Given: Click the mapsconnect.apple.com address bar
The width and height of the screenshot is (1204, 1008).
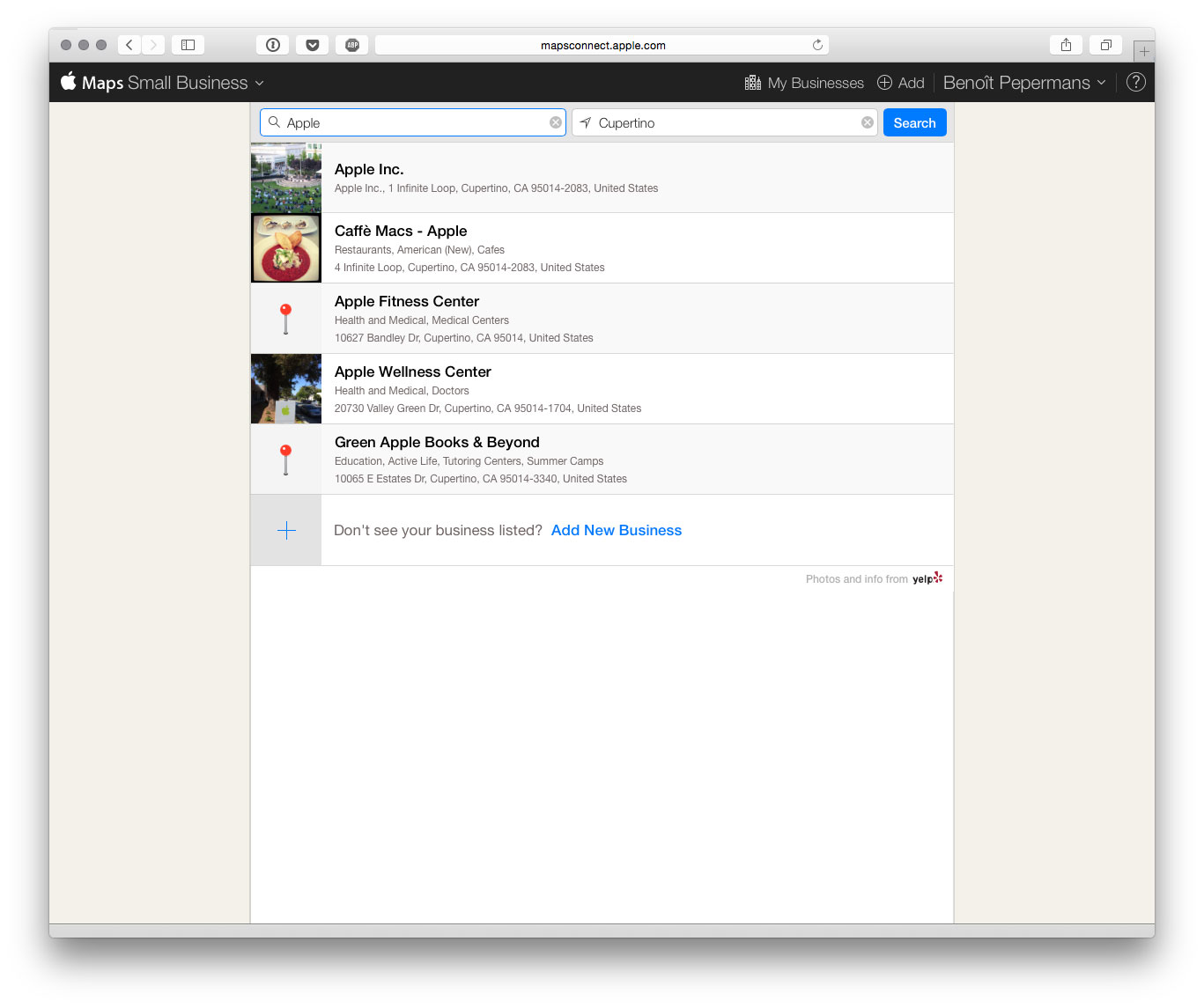Looking at the screenshot, I should pos(602,45).
